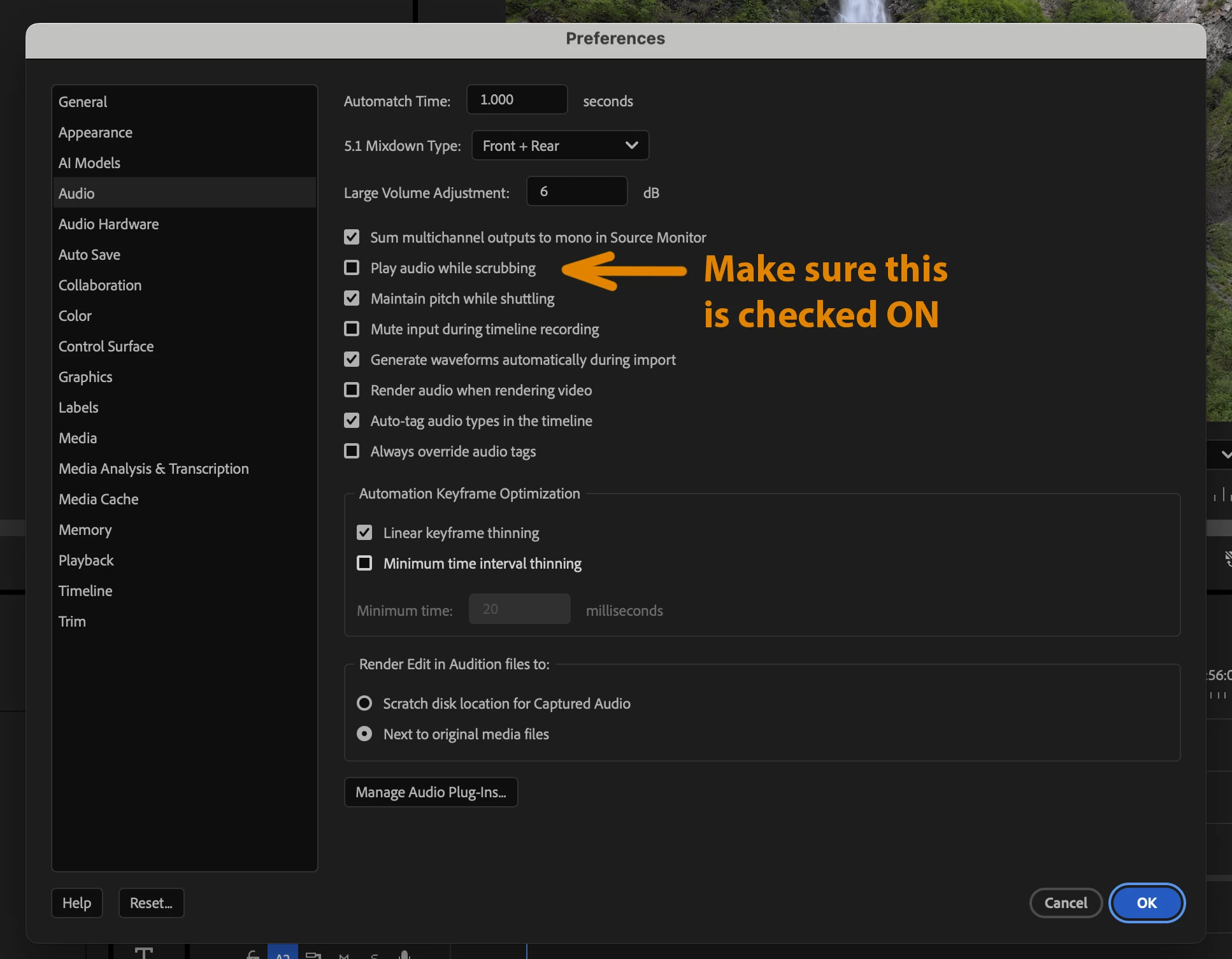This screenshot has width=1232, height=959.
Task: Select Scratch disk location for Captured Audio
Action: (x=364, y=704)
